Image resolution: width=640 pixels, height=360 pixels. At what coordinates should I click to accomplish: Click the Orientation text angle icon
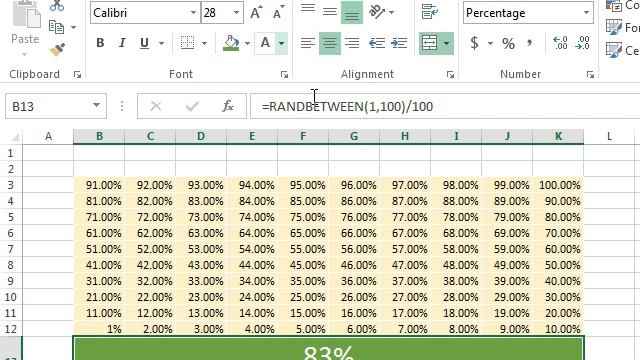[x=377, y=12]
